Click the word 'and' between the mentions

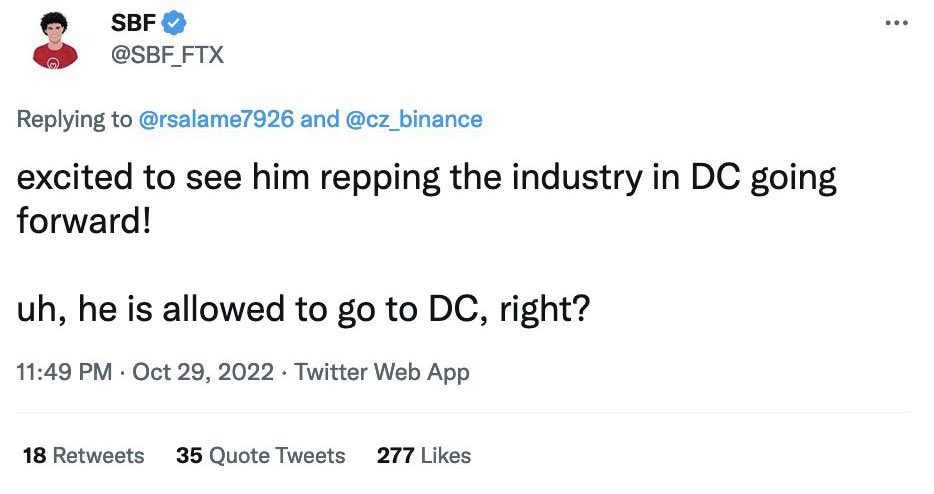tap(320, 120)
